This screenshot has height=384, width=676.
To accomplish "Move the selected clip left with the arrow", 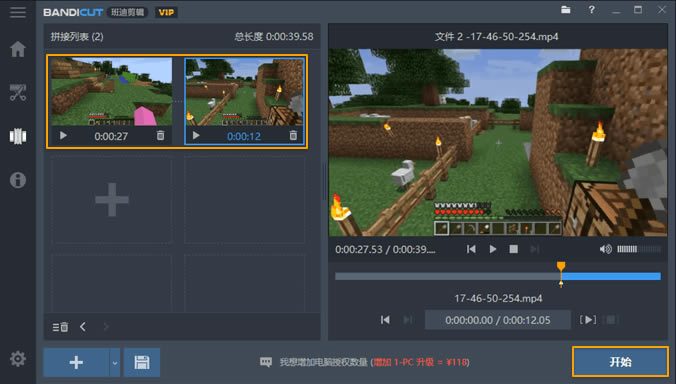I will tap(83, 327).
